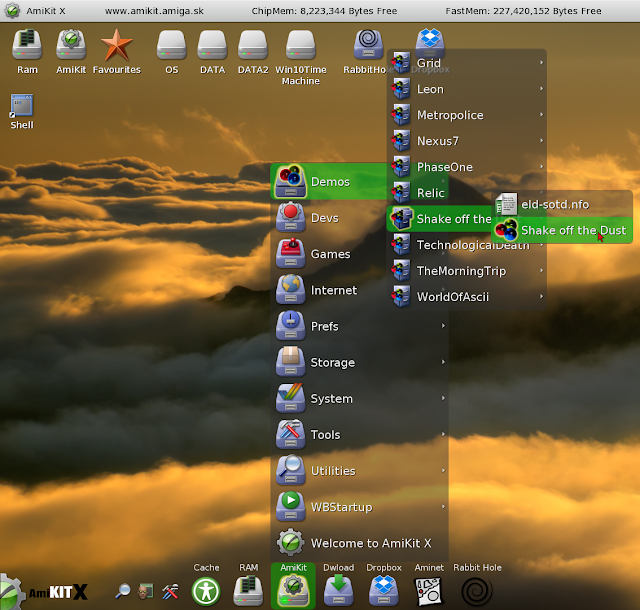Click the www.amikit.amiga.sk title text
The image size is (640, 610).
154,11
